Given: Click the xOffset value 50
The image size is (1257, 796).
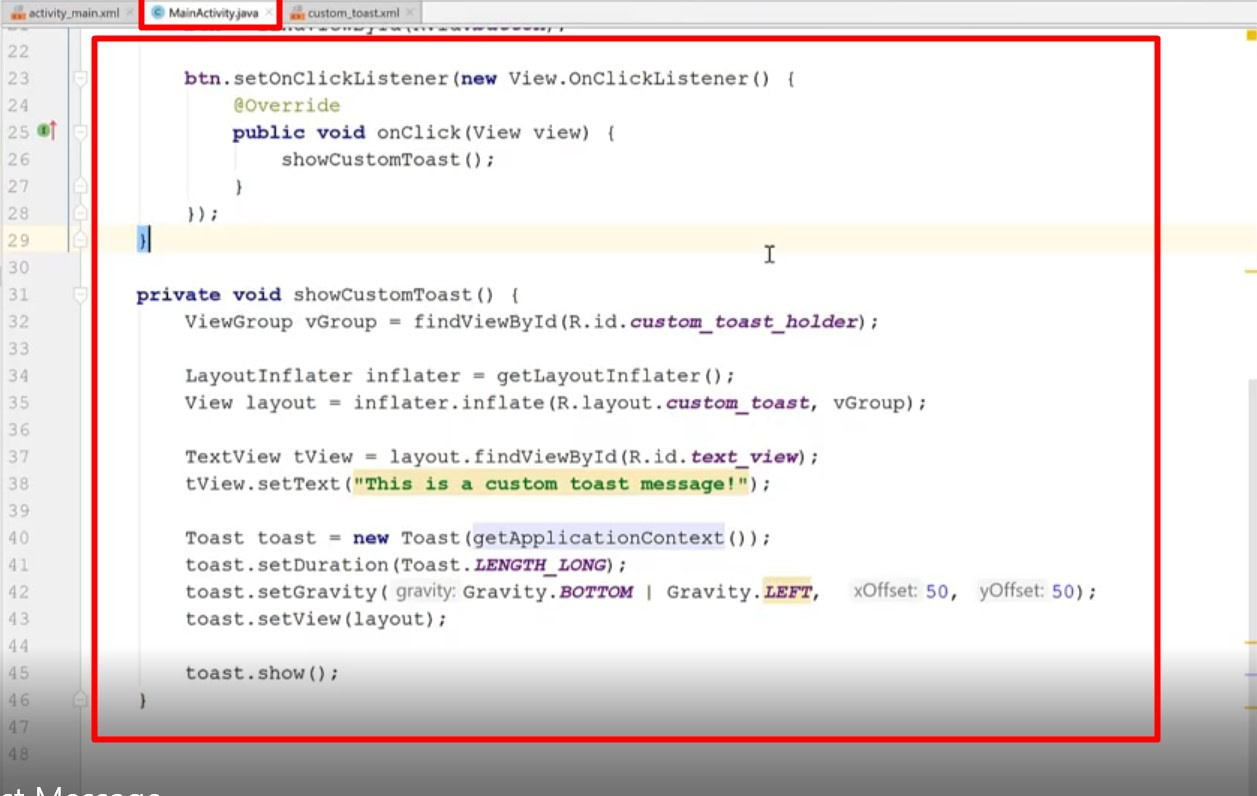Looking at the screenshot, I should pyautogui.click(x=937, y=592).
